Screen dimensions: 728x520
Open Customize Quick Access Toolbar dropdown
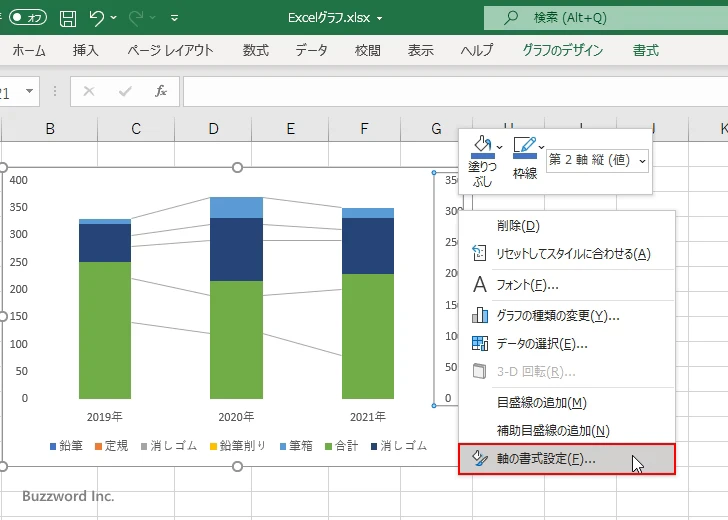tap(175, 18)
